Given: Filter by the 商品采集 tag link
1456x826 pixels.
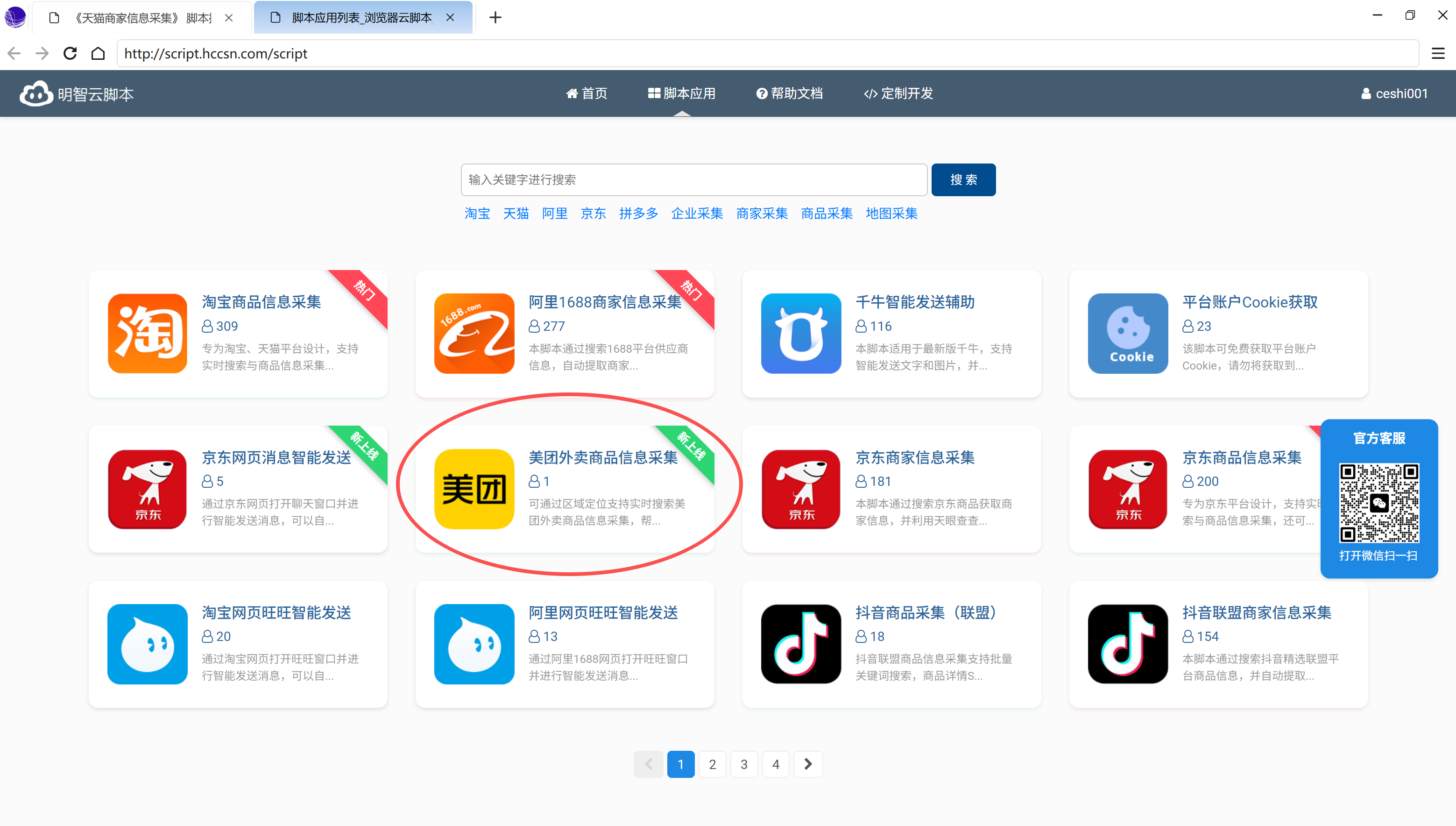Looking at the screenshot, I should click(826, 214).
